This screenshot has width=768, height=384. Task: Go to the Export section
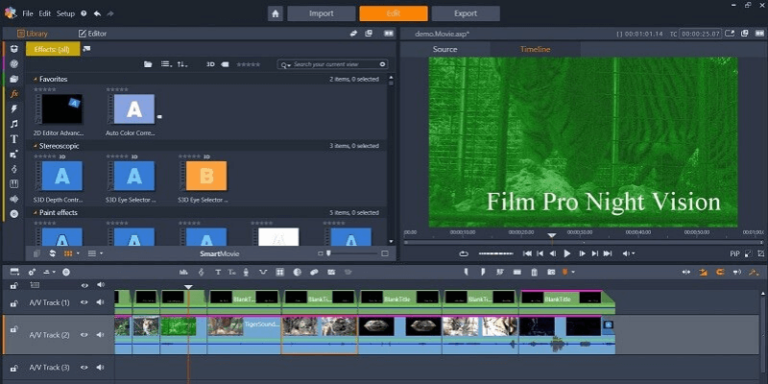(465, 14)
